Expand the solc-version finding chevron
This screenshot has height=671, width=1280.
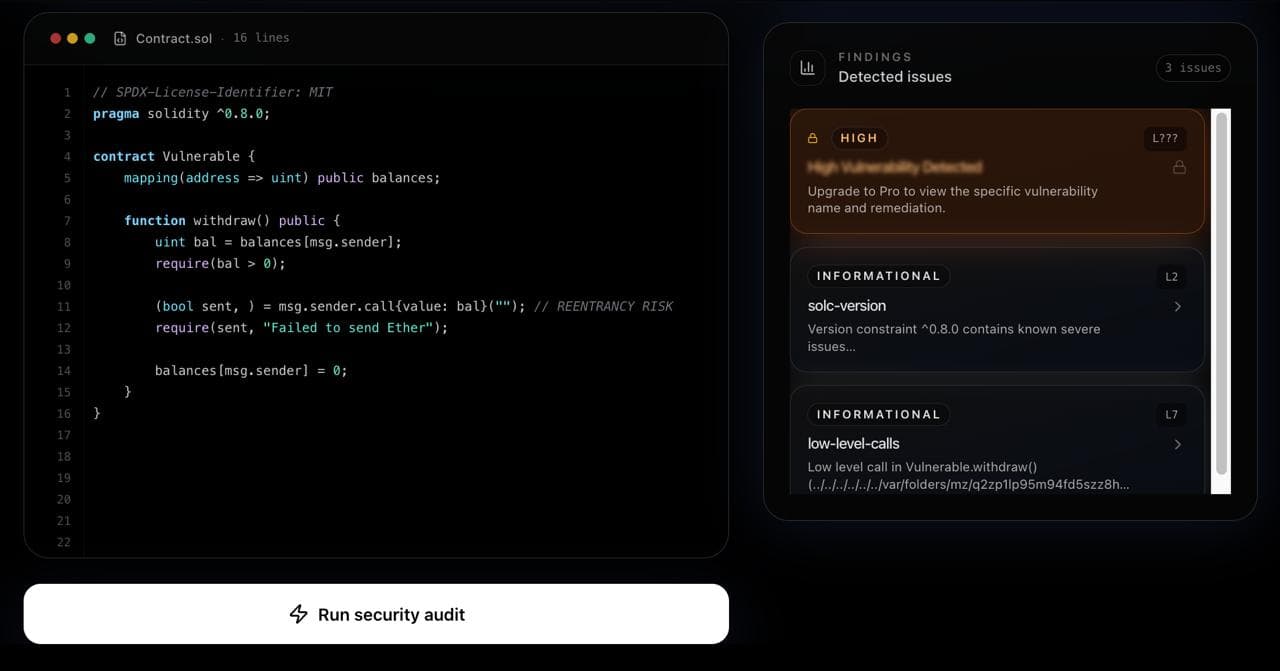tap(1177, 307)
